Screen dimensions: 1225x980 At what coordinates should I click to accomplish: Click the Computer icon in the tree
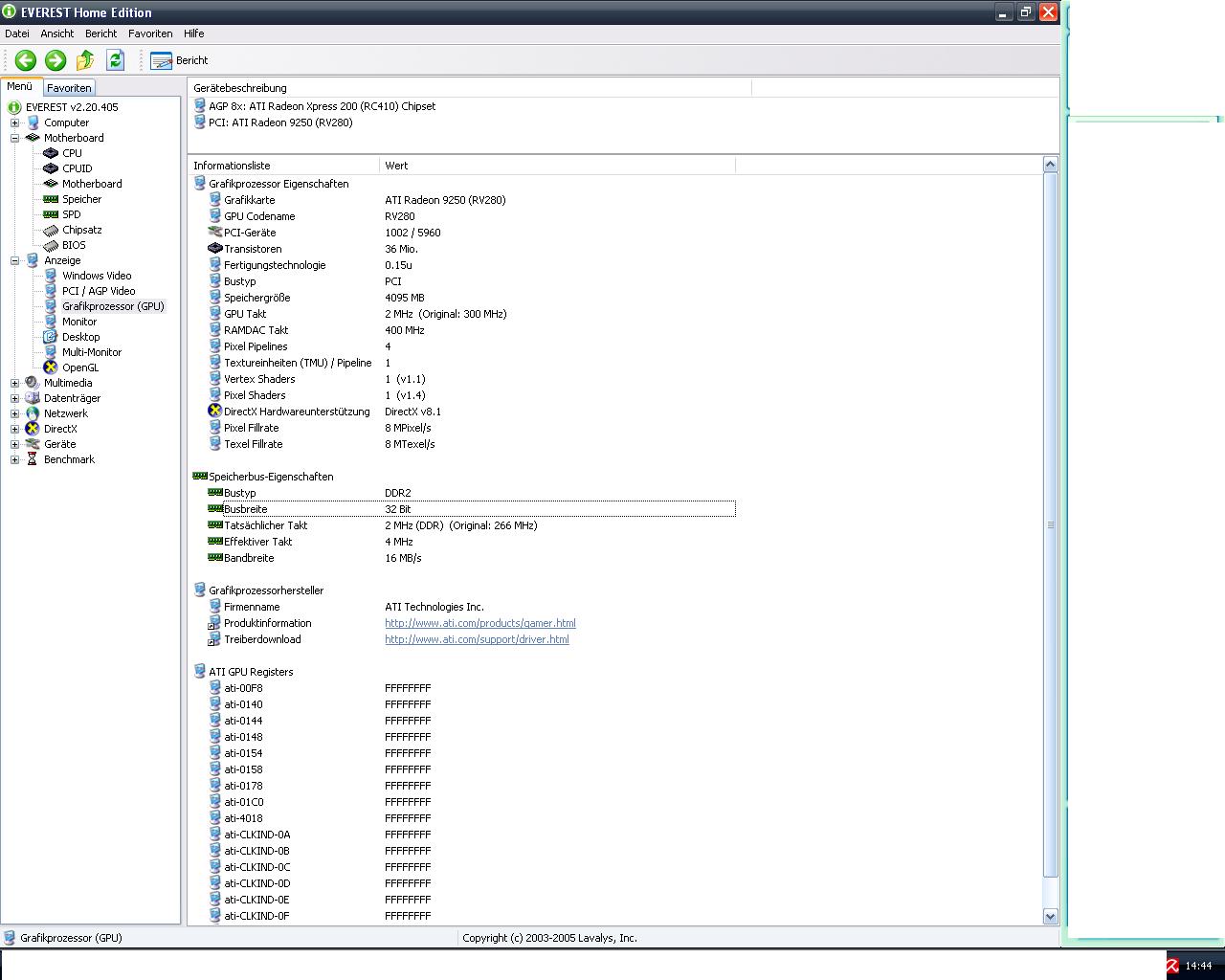tap(33, 122)
